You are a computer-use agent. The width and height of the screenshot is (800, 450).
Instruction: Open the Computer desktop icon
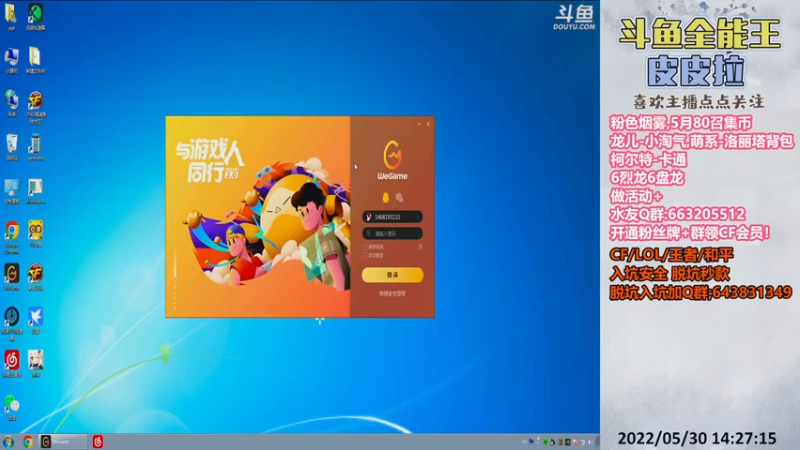tap(12, 60)
